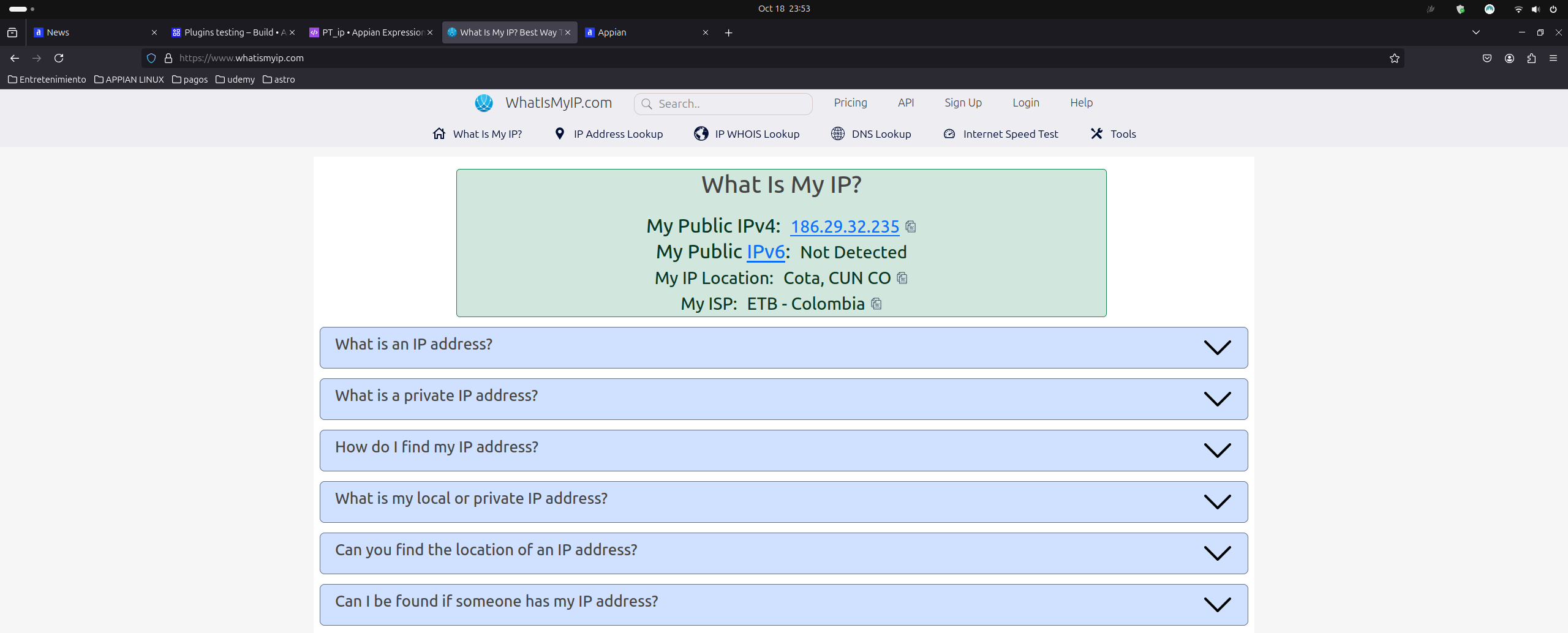The image size is (1568, 633).
Task: Switch to the Plugins testing – Build tab
Action: click(233, 32)
